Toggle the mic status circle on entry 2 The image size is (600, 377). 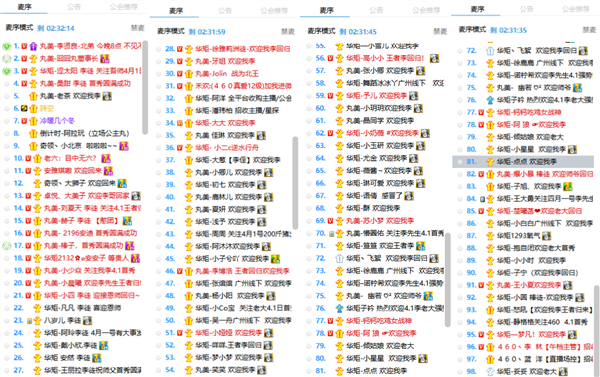coord(6,59)
